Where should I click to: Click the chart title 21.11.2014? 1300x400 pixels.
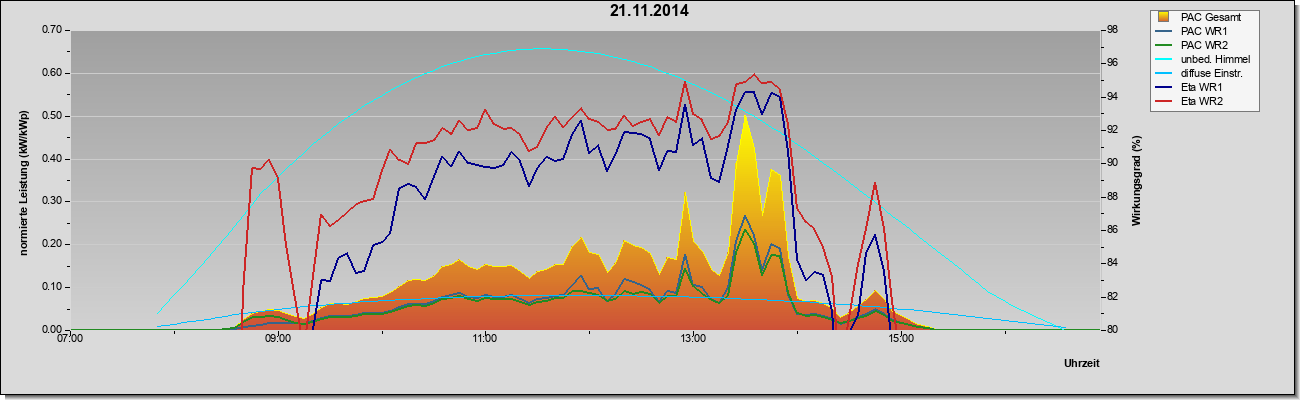pos(649,12)
